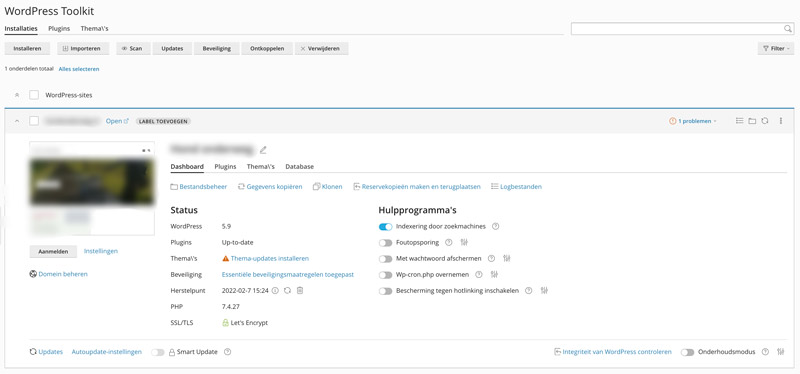Click help icon for Wp-cron.php overnemen
This screenshot has height=374, width=800.
(479, 275)
